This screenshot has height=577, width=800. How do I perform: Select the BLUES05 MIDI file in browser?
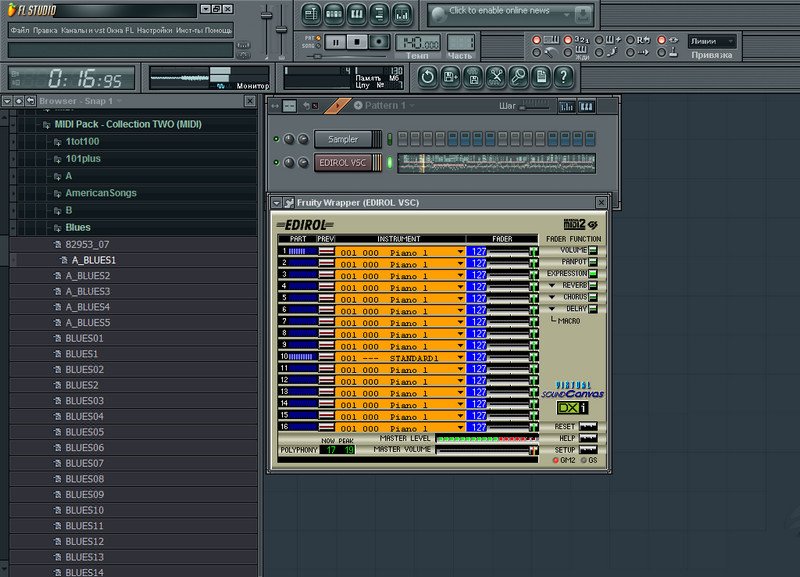[x=84, y=432]
